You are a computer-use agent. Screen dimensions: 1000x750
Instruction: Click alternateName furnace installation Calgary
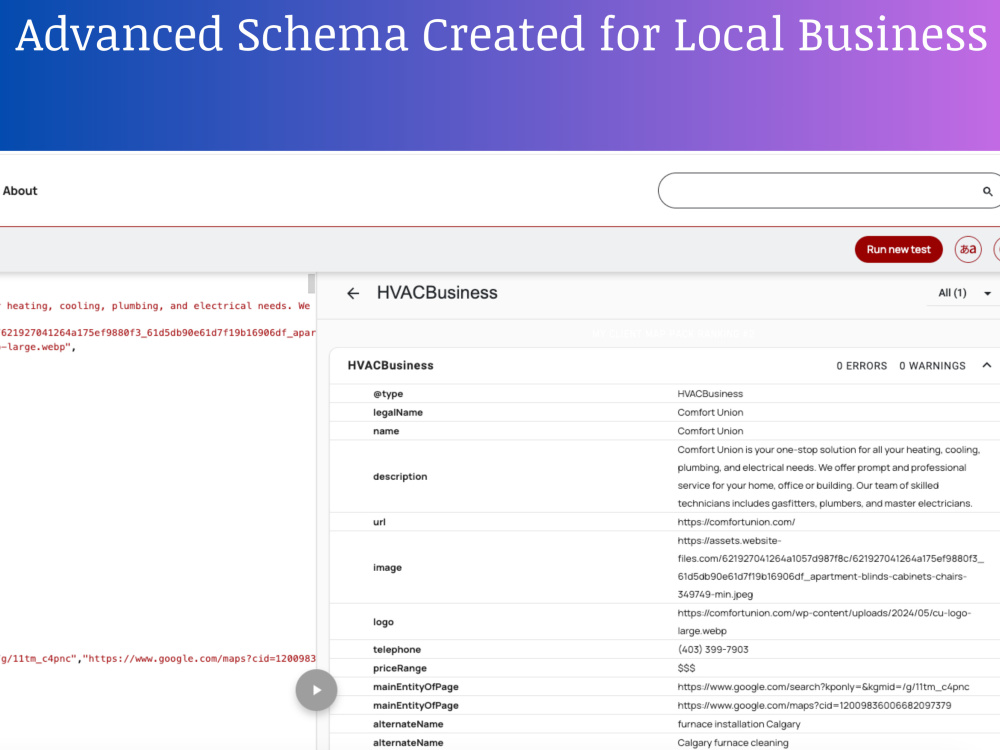(739, 724)
